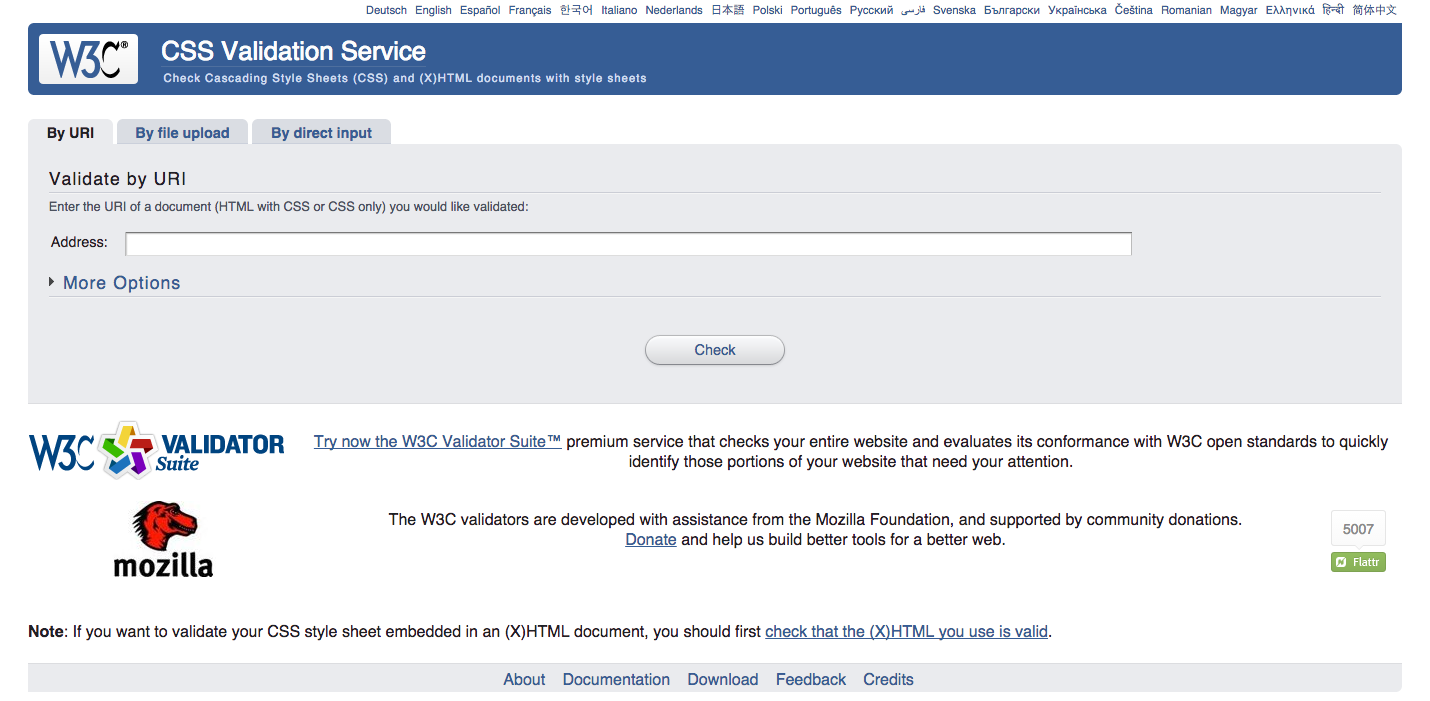1430x701 pixels.
Task: Open the check that the (X)HTML is valid link
Action: point(906,632)
